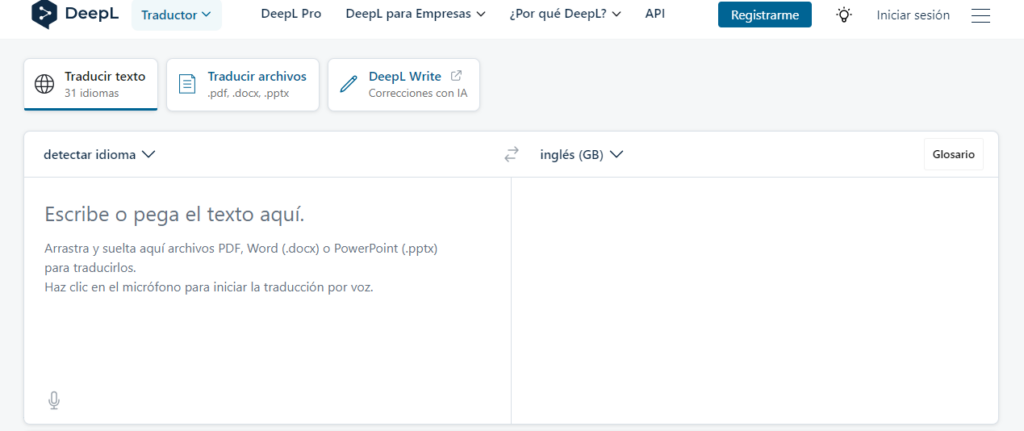Start voice translation with the microphone icon
This screenshot has height=431, width=1024.
click(54, 400)
